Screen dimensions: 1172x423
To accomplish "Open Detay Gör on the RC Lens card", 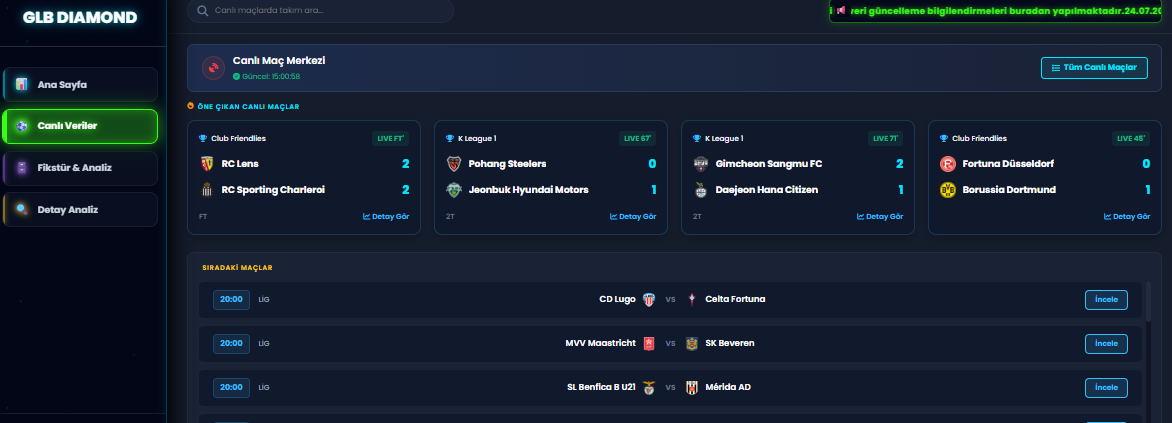I will [386, 217].
